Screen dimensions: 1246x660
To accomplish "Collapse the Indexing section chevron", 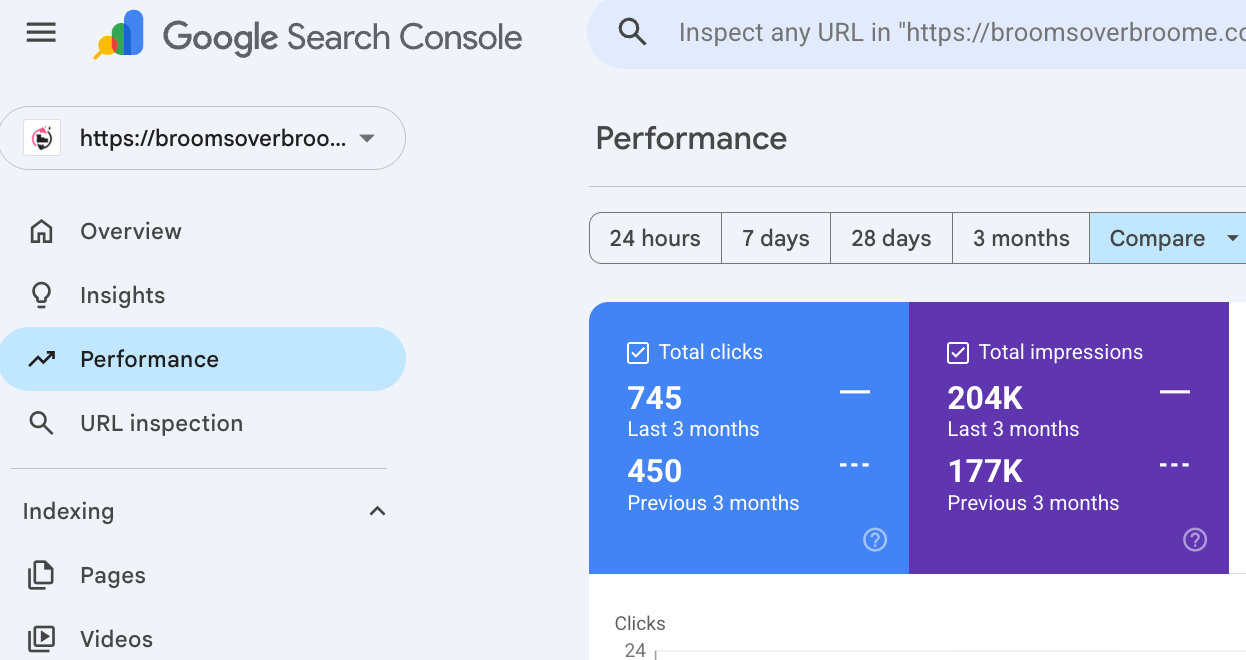I will 377,511.
